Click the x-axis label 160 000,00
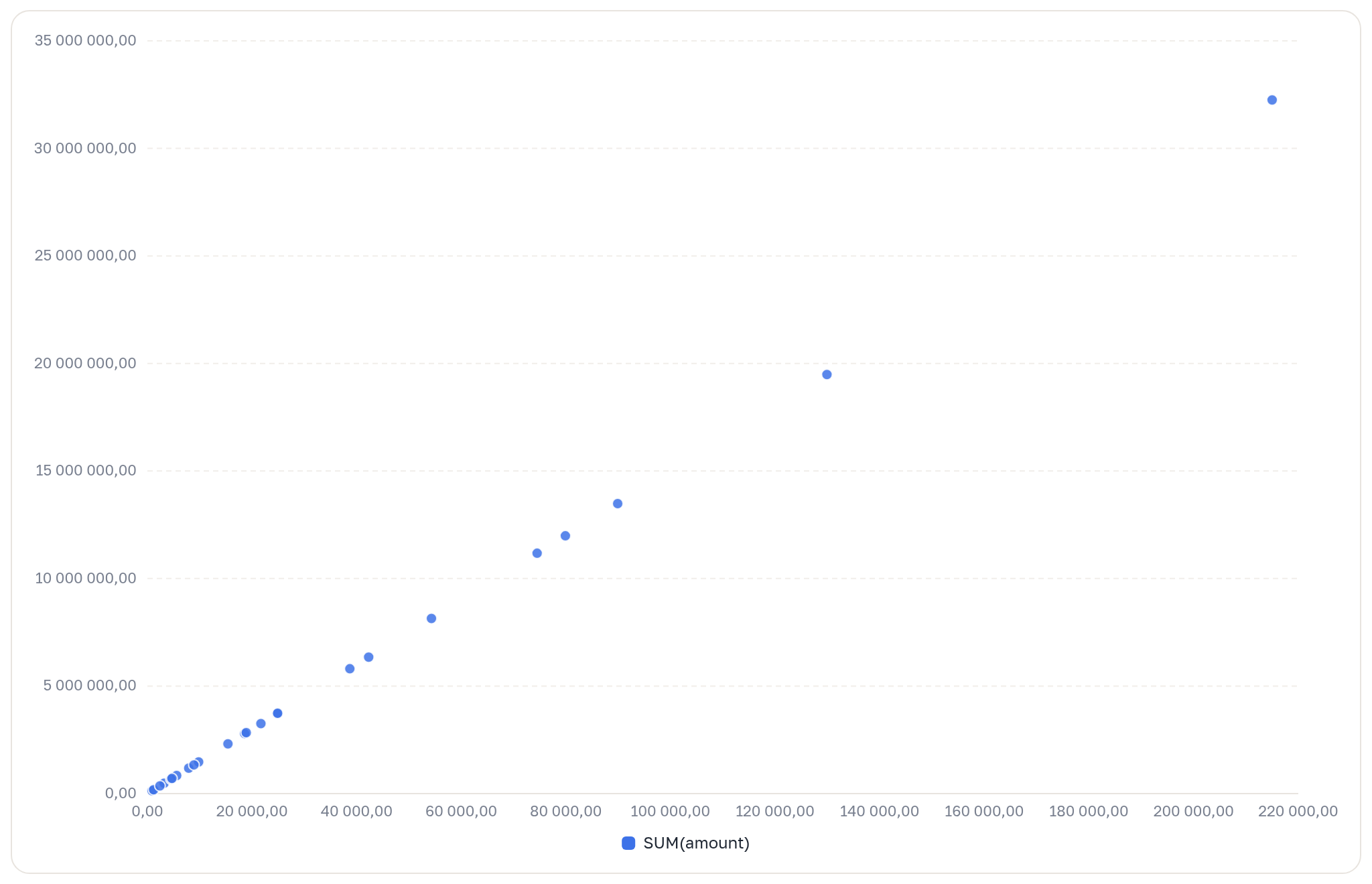Viewport: 1372px width, 884px height. 984,811
